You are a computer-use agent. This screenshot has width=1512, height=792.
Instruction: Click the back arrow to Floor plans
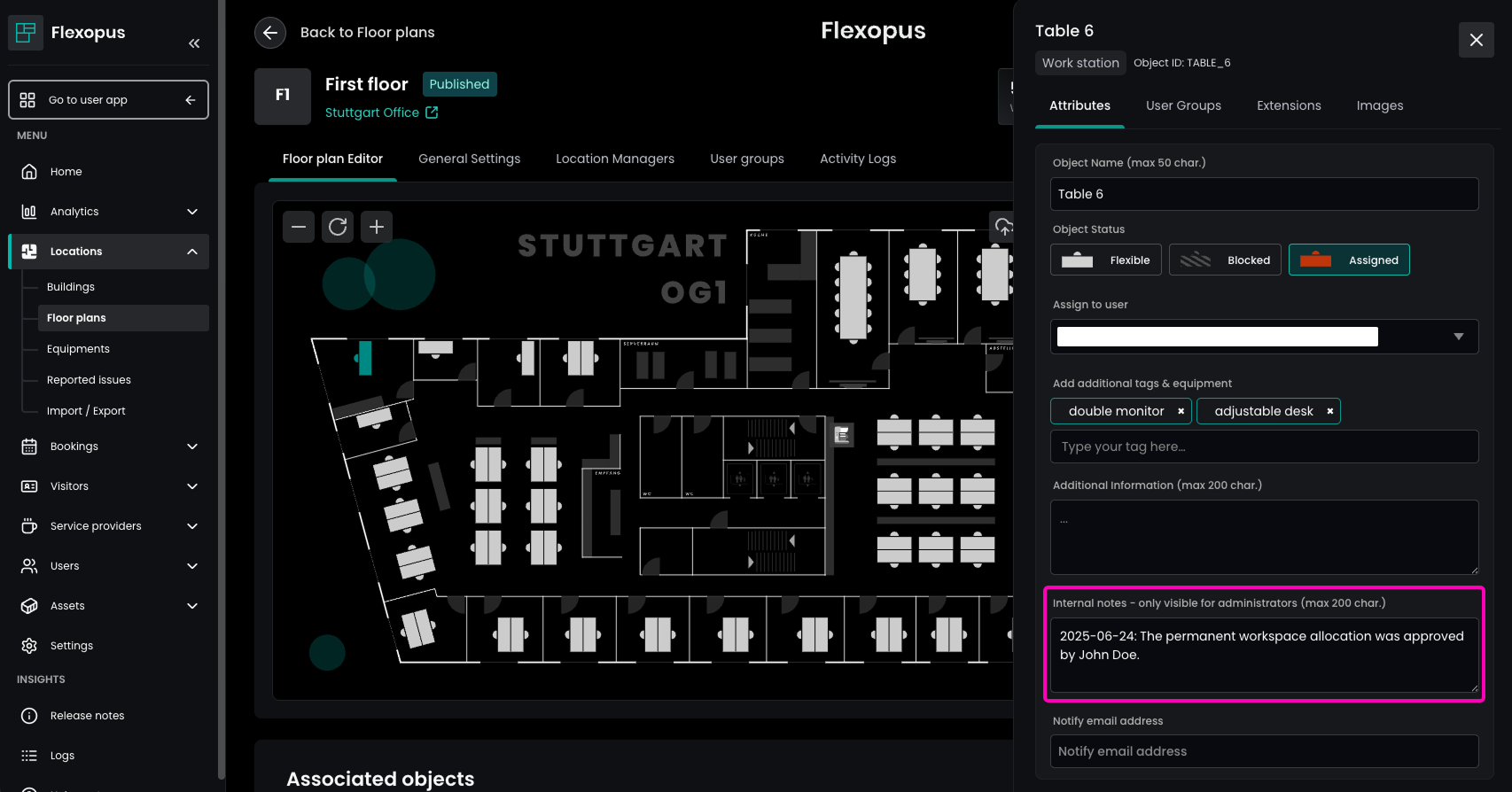pos(270,33)
